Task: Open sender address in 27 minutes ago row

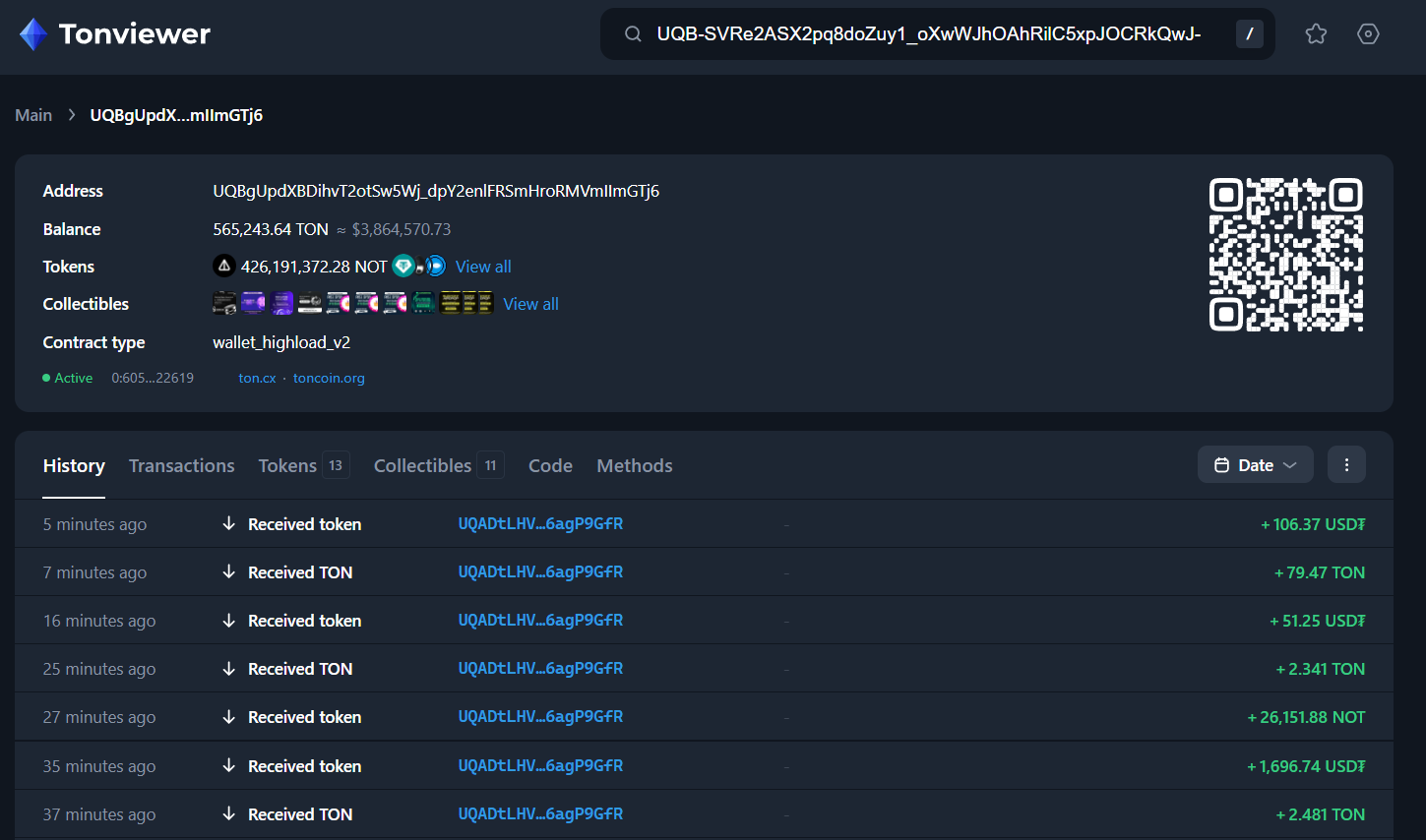Action: click(x=540, y=716)
